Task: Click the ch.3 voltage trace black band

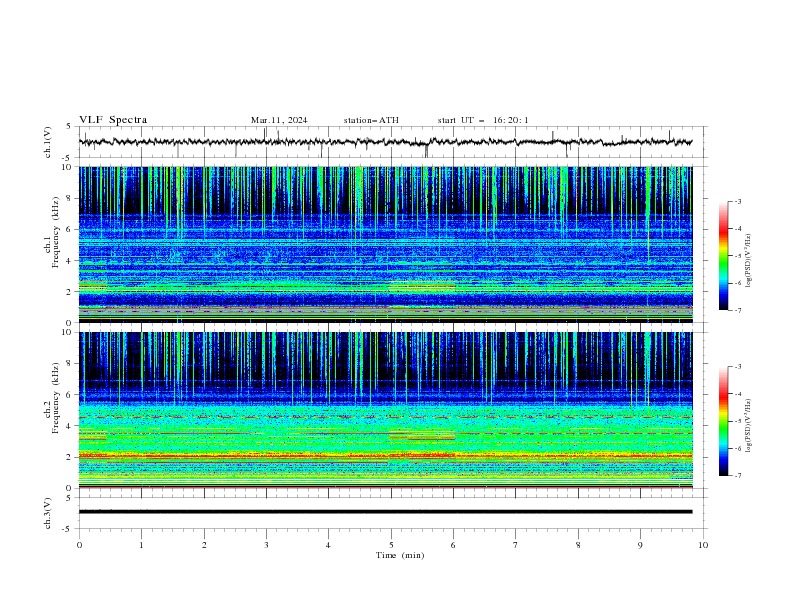Action: click(x=385, y=512)
